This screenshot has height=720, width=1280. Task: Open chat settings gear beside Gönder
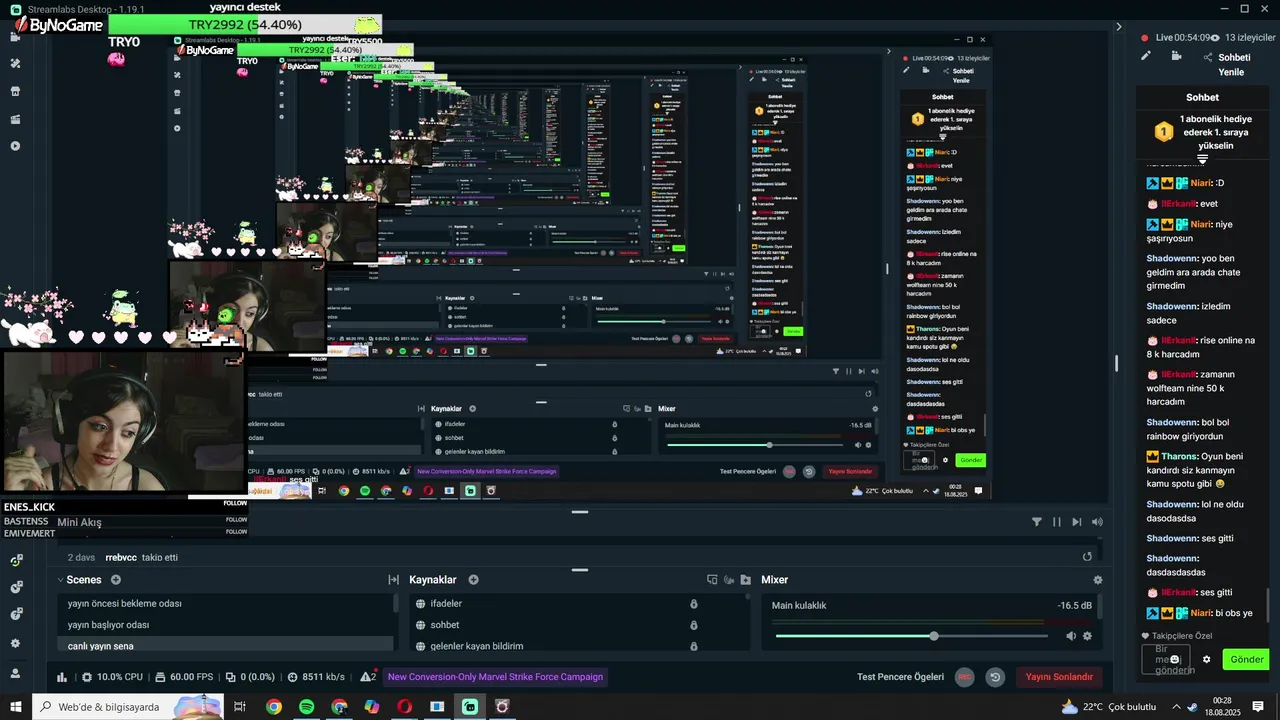tap(1206, 660)
